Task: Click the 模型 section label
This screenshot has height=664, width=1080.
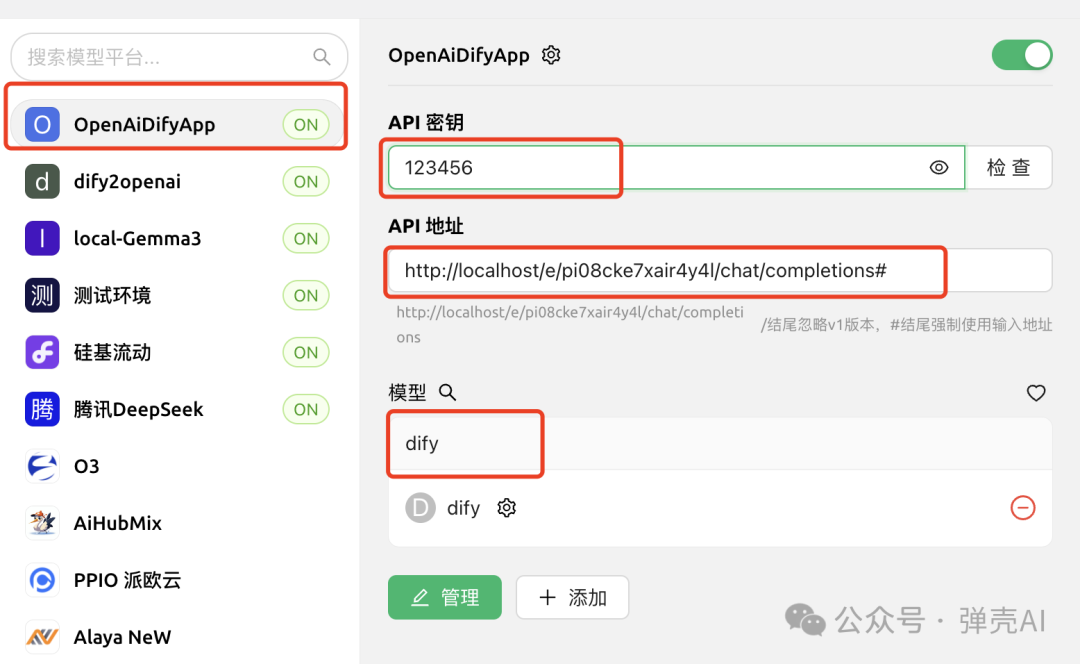Action: 407,393
